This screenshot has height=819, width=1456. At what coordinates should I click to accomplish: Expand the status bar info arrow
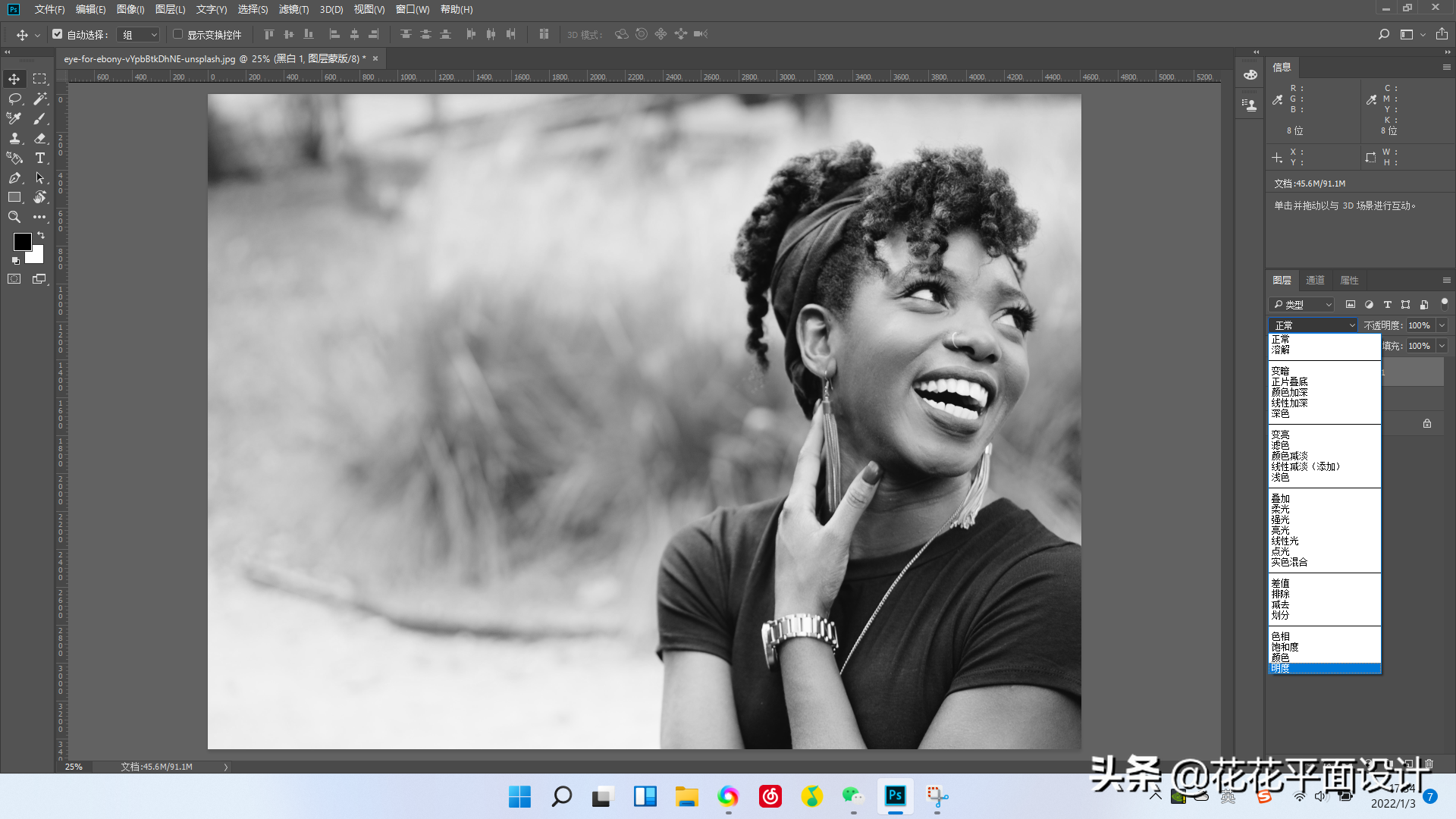pyautogui.click(x=226, y=767)
